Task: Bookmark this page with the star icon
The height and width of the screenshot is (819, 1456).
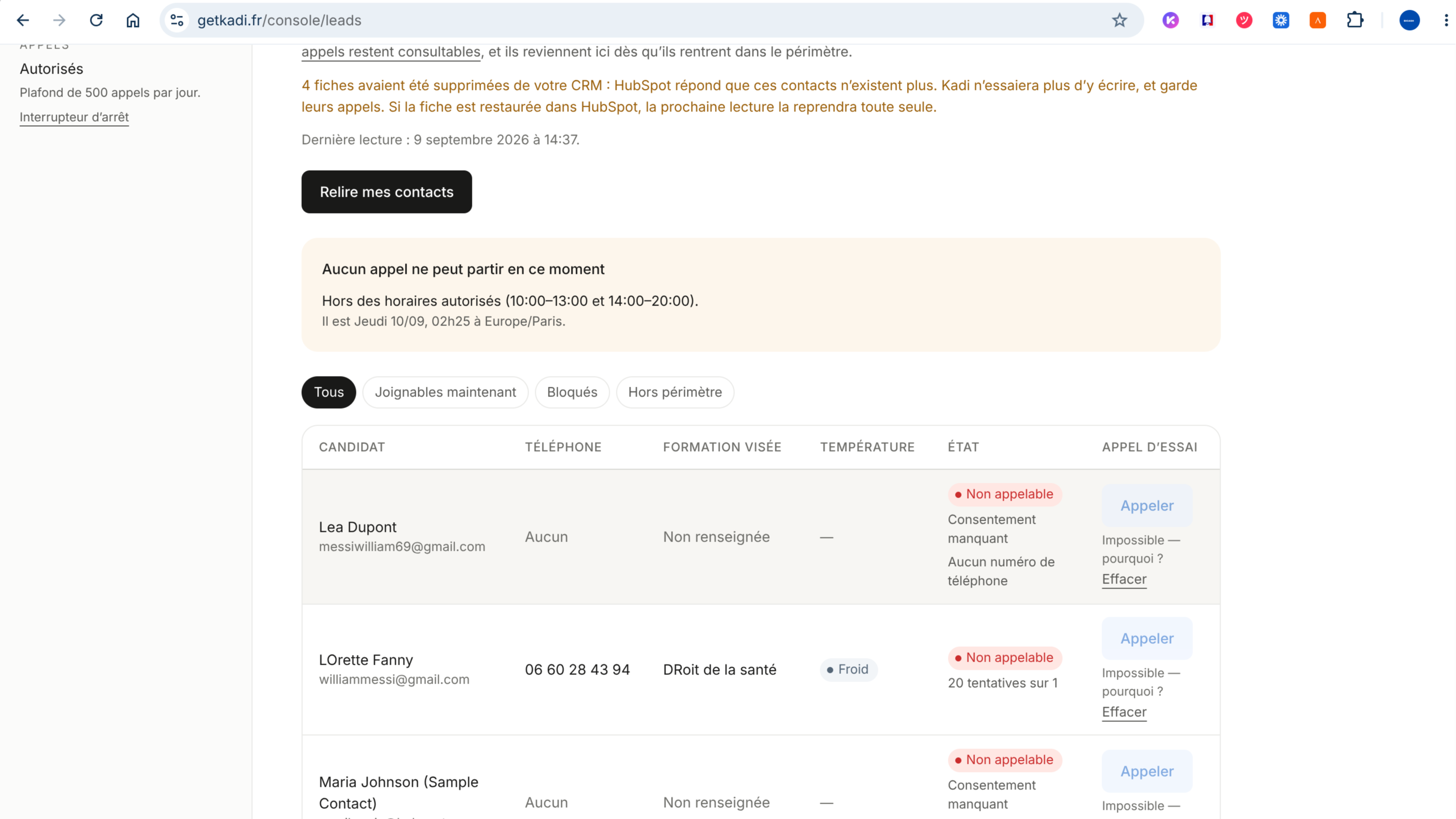Action: [1119, 20]
